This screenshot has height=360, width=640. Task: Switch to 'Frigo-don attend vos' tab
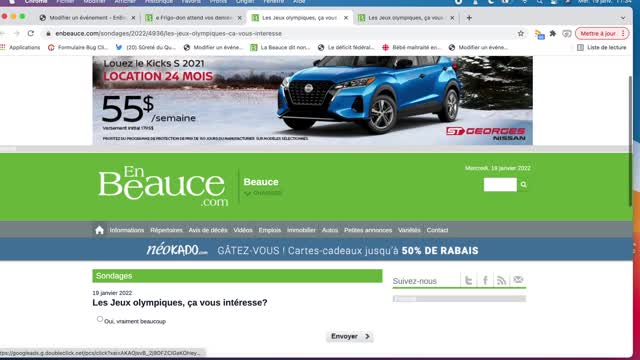[x=194, y=18]
